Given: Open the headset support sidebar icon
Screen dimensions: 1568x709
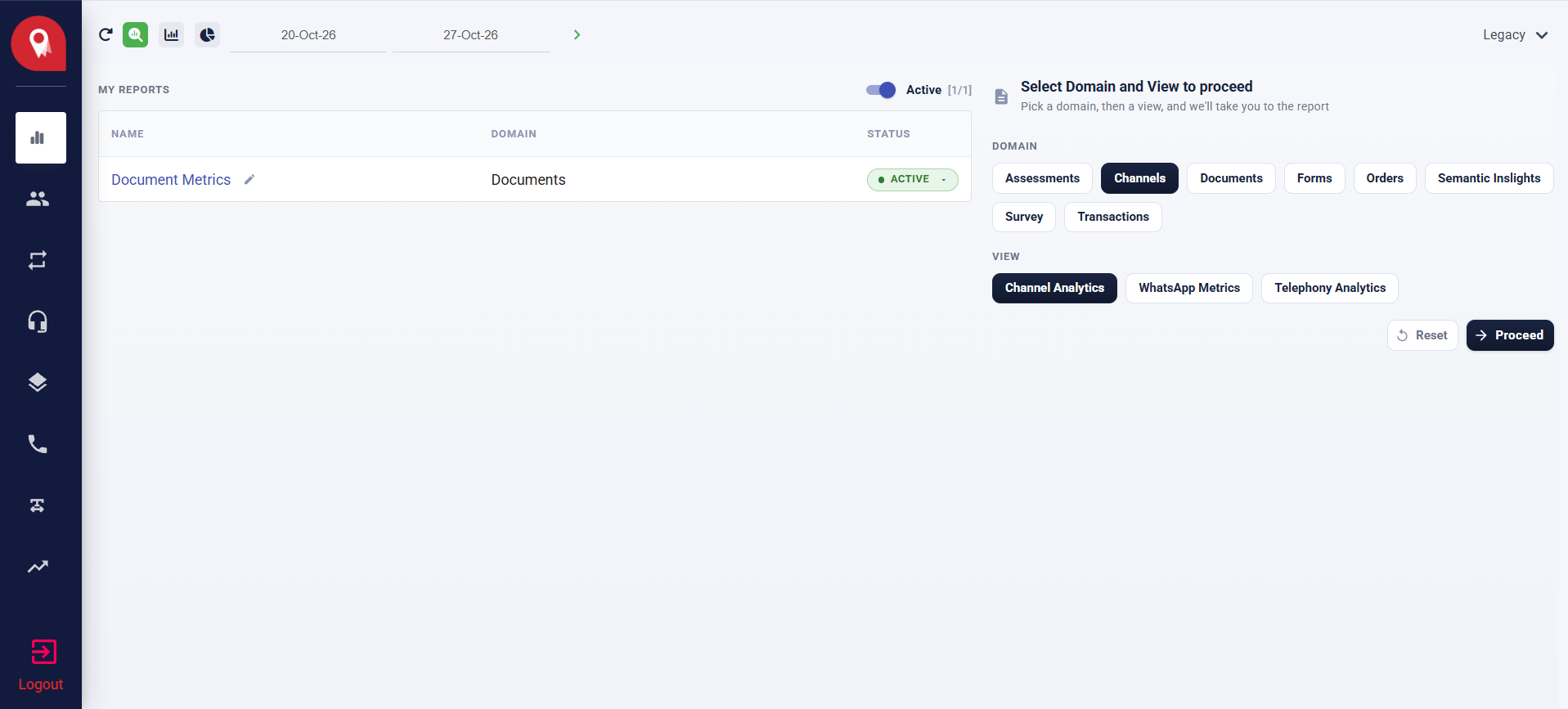Looking at the screenshot, I should [x=38, y=321].
